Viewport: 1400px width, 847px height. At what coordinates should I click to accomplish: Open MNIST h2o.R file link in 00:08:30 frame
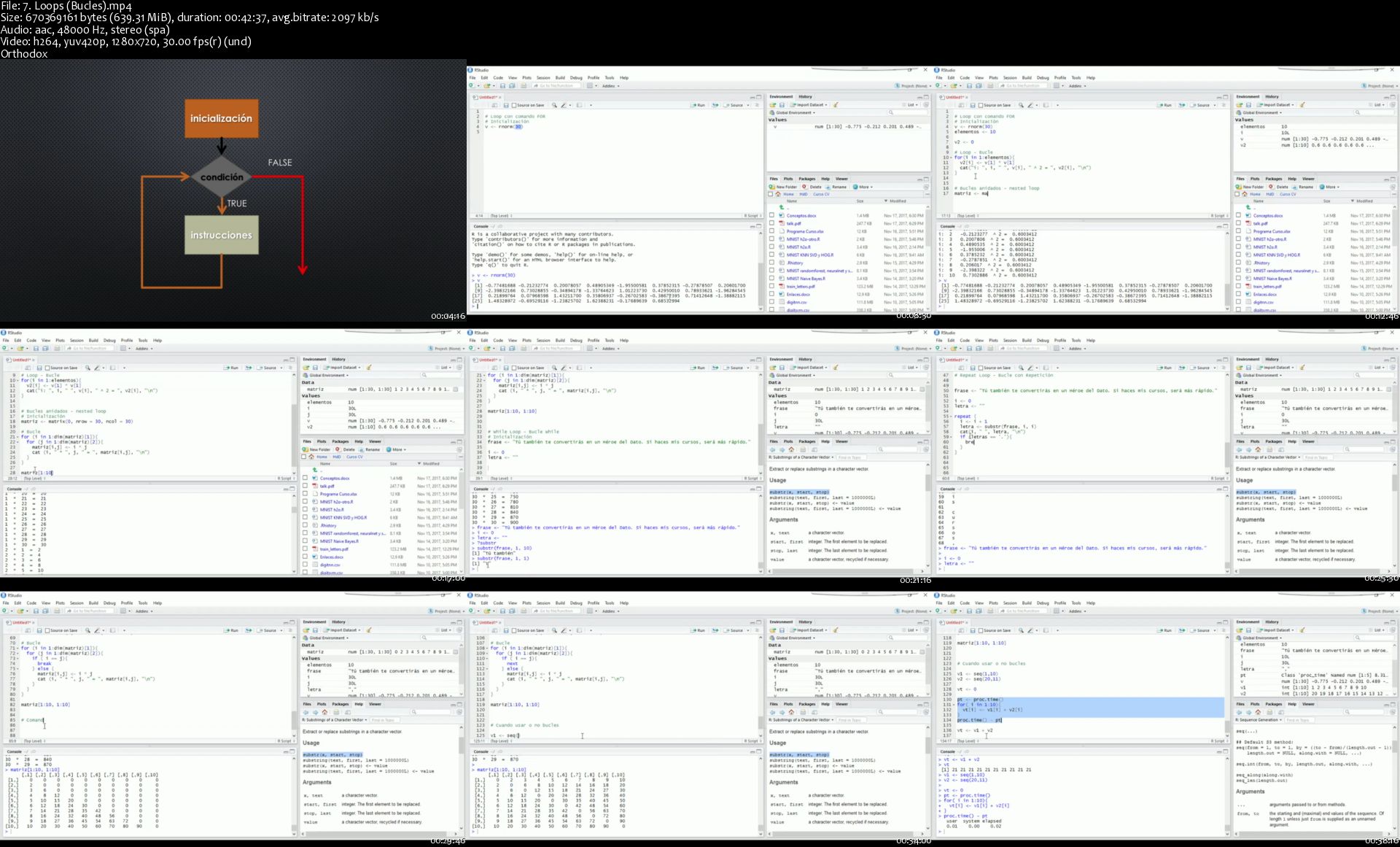[x=798, y=247]
